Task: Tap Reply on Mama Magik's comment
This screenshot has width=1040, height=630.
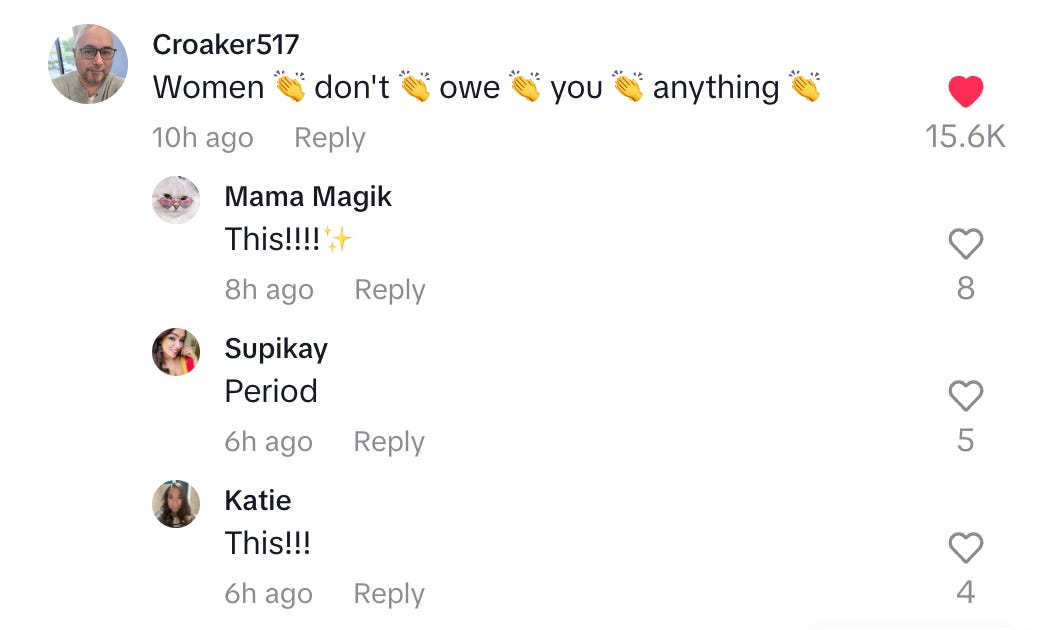Action: (388, 290)
